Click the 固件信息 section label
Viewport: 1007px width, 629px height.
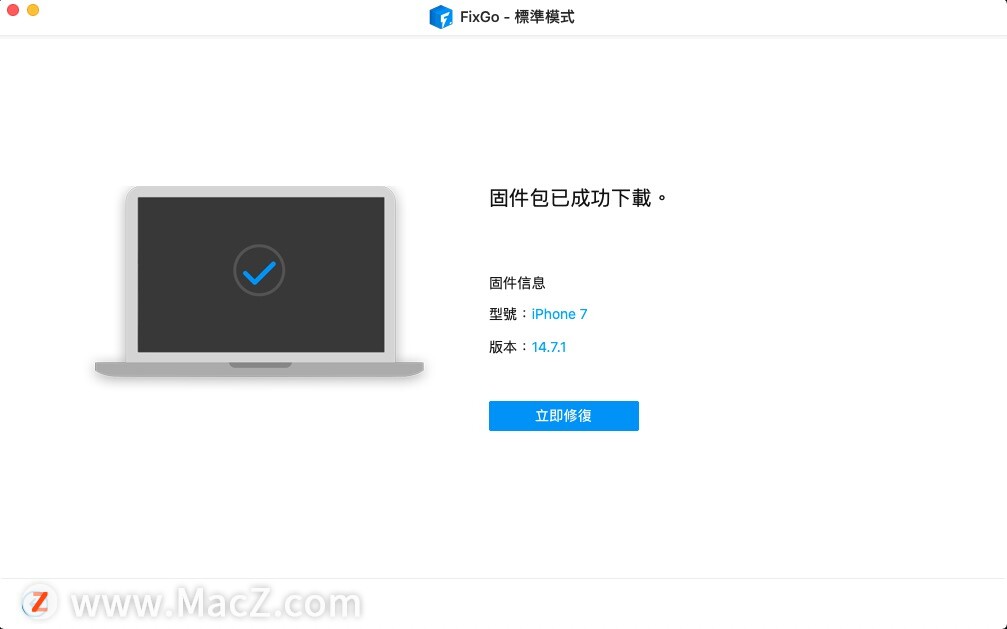point(517,283)
